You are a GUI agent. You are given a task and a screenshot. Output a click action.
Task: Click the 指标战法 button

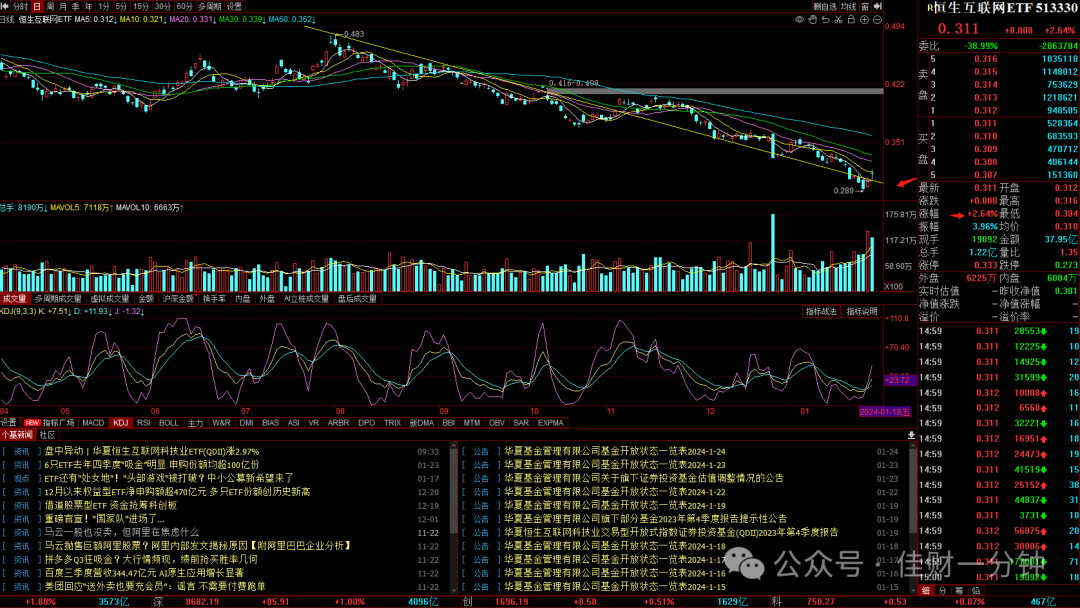[822, 312]
